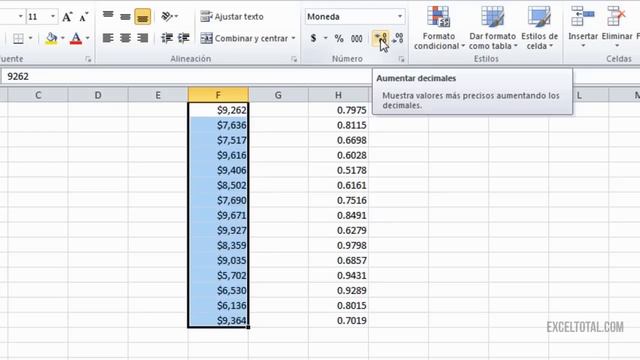Apply percent style format
The height and width of the screenshot is (360, 640).
[339, 38]
